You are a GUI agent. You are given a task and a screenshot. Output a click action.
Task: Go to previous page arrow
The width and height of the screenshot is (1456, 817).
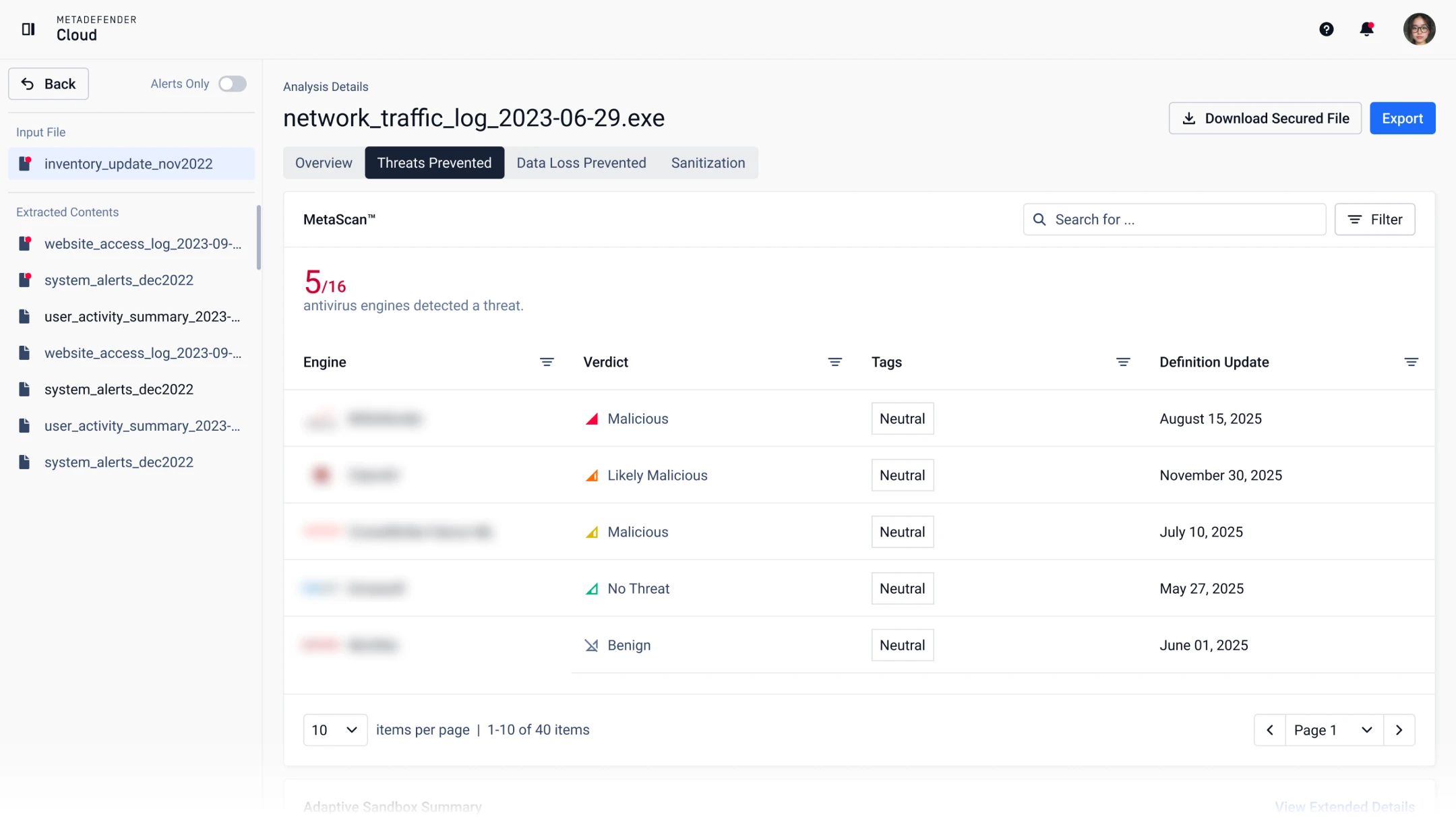coord(1270,730)
